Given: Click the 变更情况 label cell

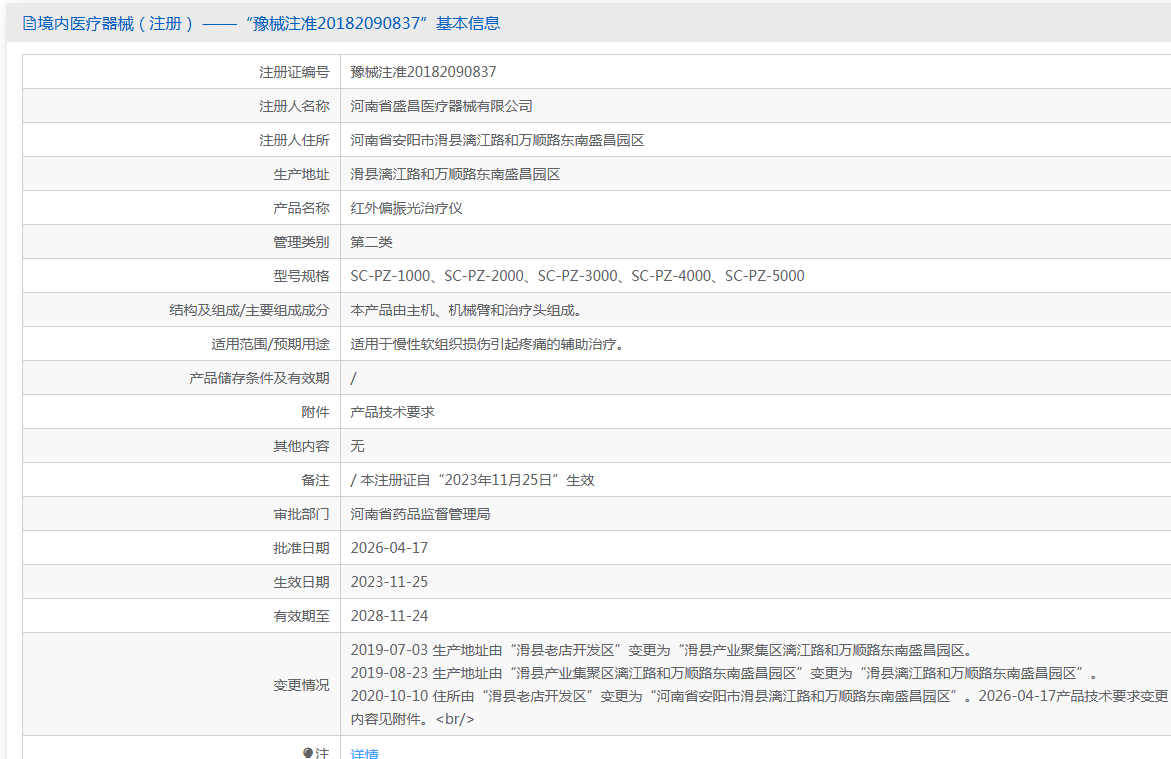Looking at the screenshot, I should 181,684.
